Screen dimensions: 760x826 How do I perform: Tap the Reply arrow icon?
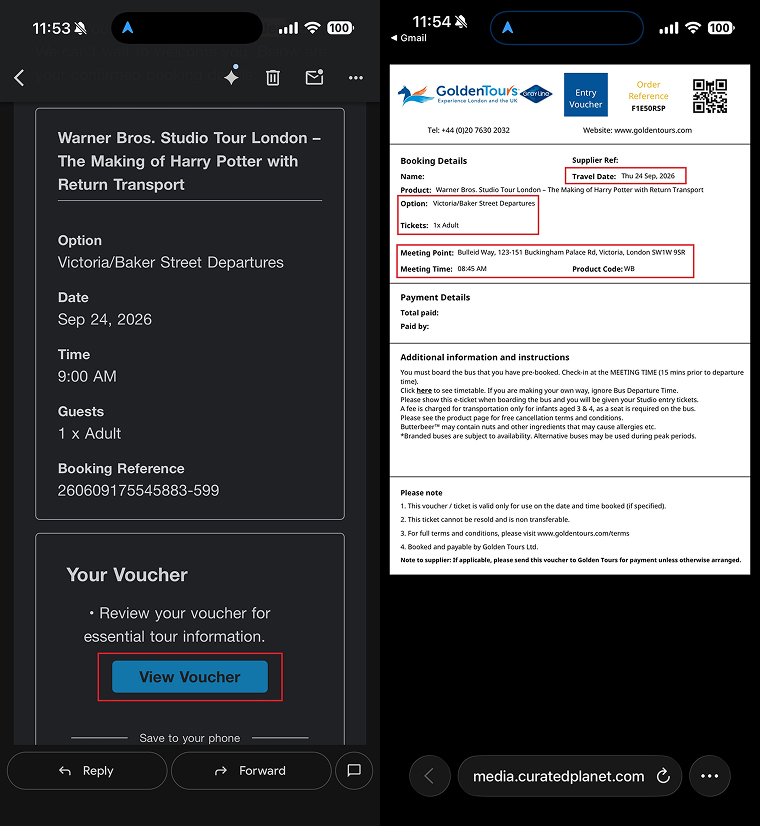click(65, 771)
